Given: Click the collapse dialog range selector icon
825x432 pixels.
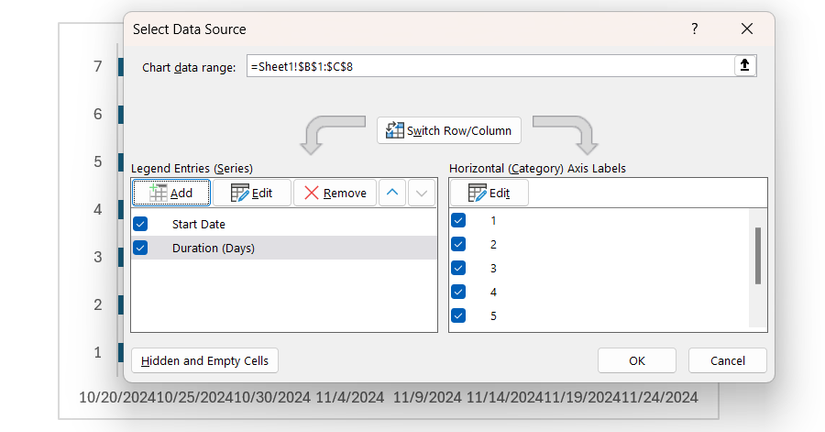Looking at the screenshot, I should click(744, 66).
